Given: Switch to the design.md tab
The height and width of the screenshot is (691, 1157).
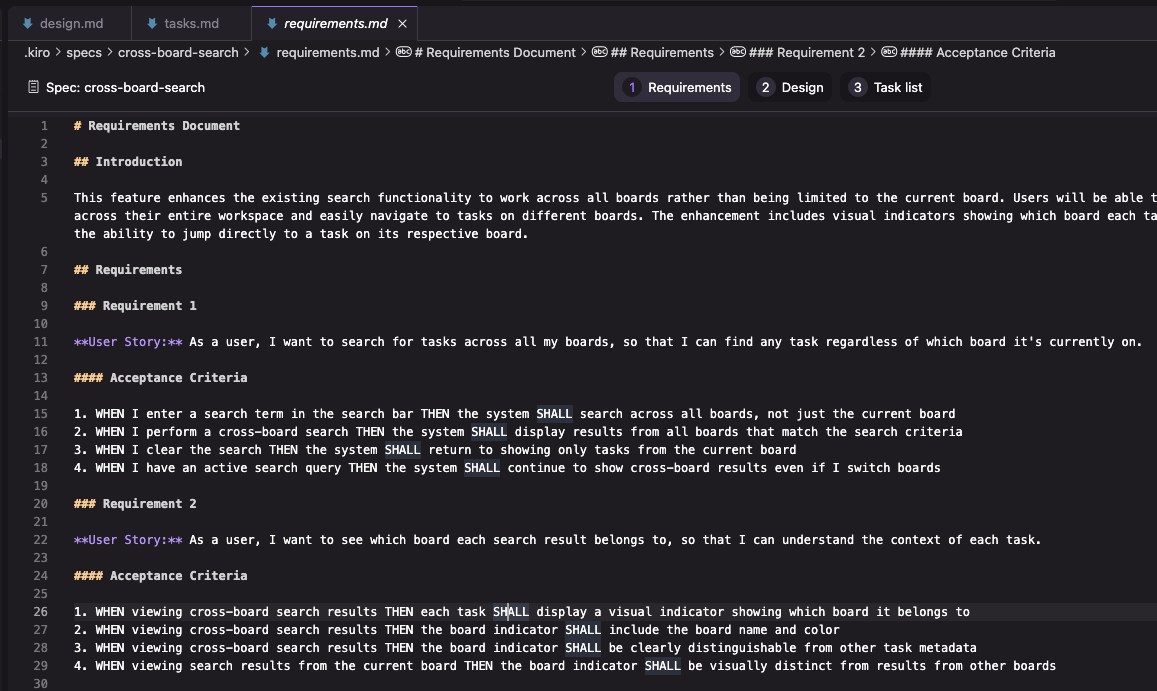Looking at the screenshot, I should [x=72, y=23].
